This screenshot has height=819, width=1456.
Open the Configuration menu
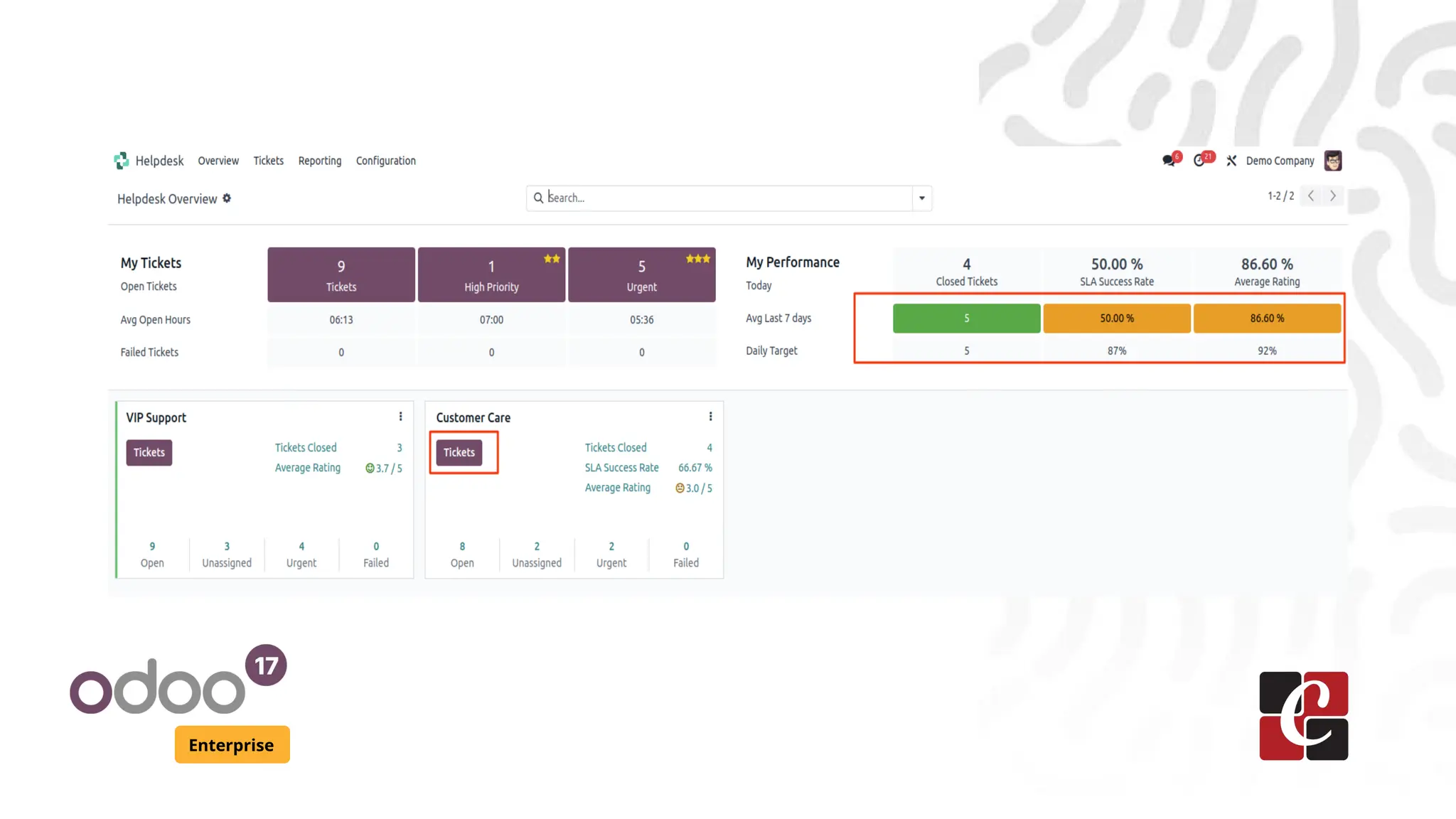385,161
